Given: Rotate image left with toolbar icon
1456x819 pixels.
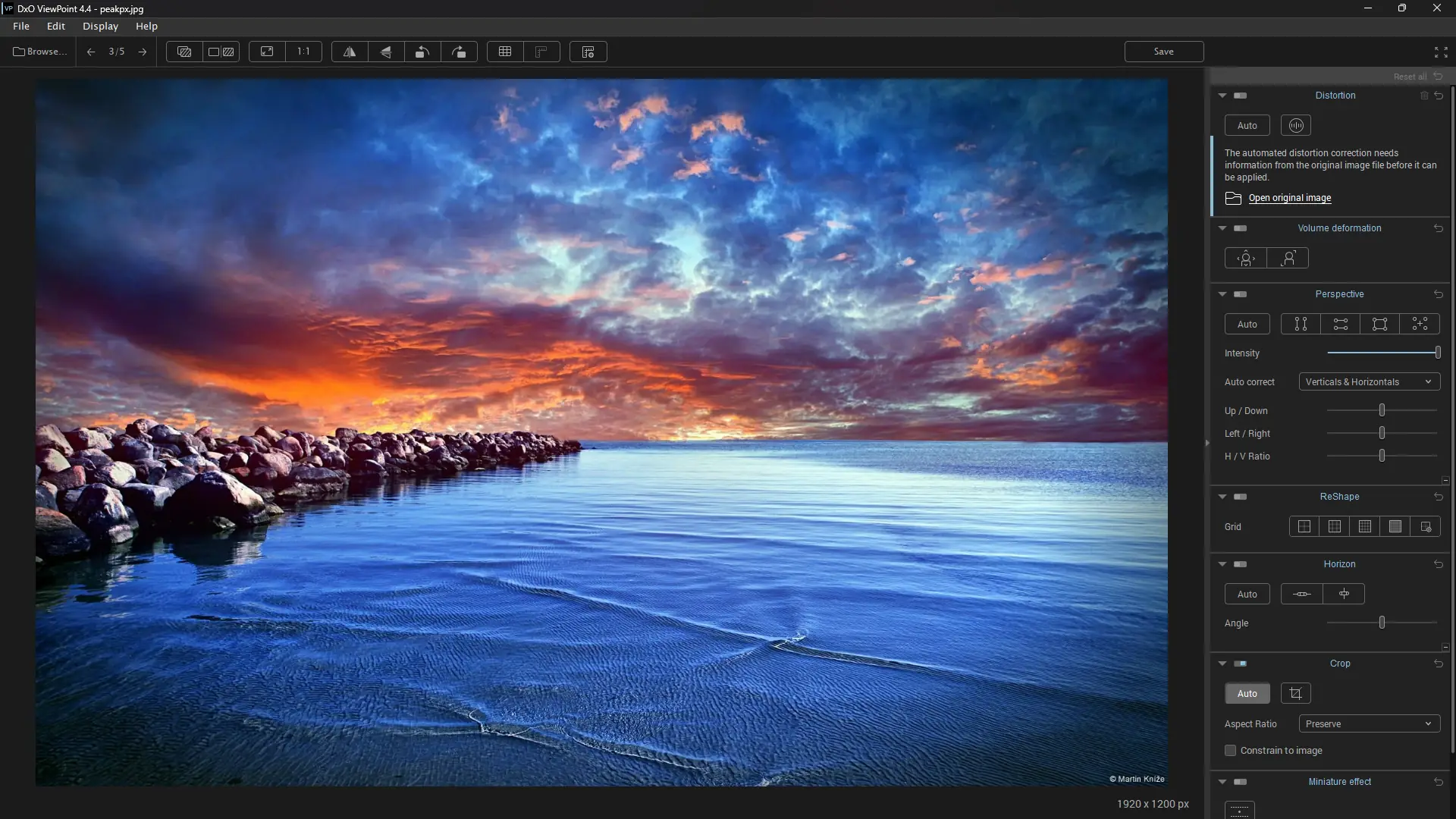Looking at the screenshot, I should pyautogui.click(x=422, y=52).
